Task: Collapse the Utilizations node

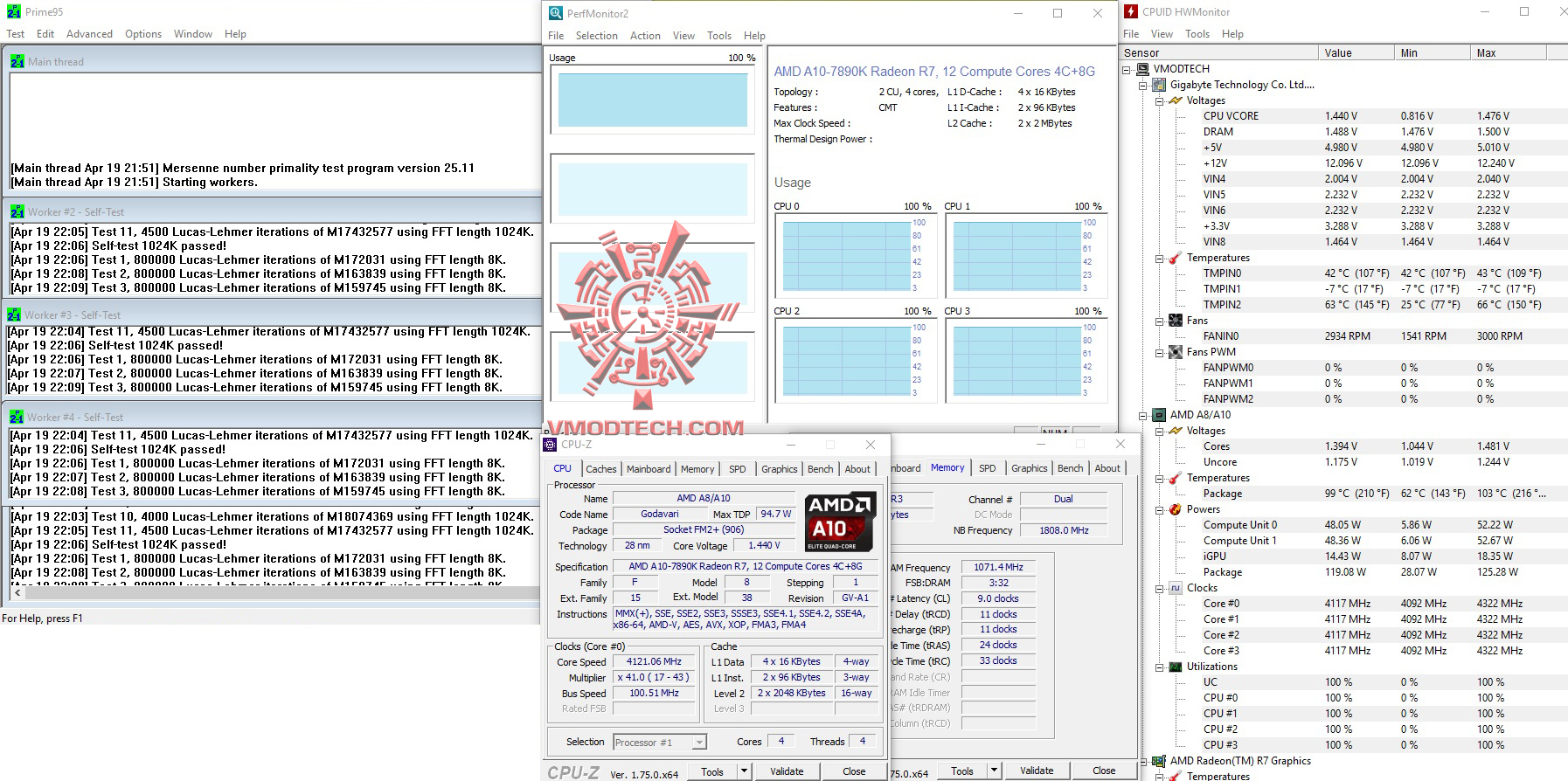Action: click(1160, 667)
